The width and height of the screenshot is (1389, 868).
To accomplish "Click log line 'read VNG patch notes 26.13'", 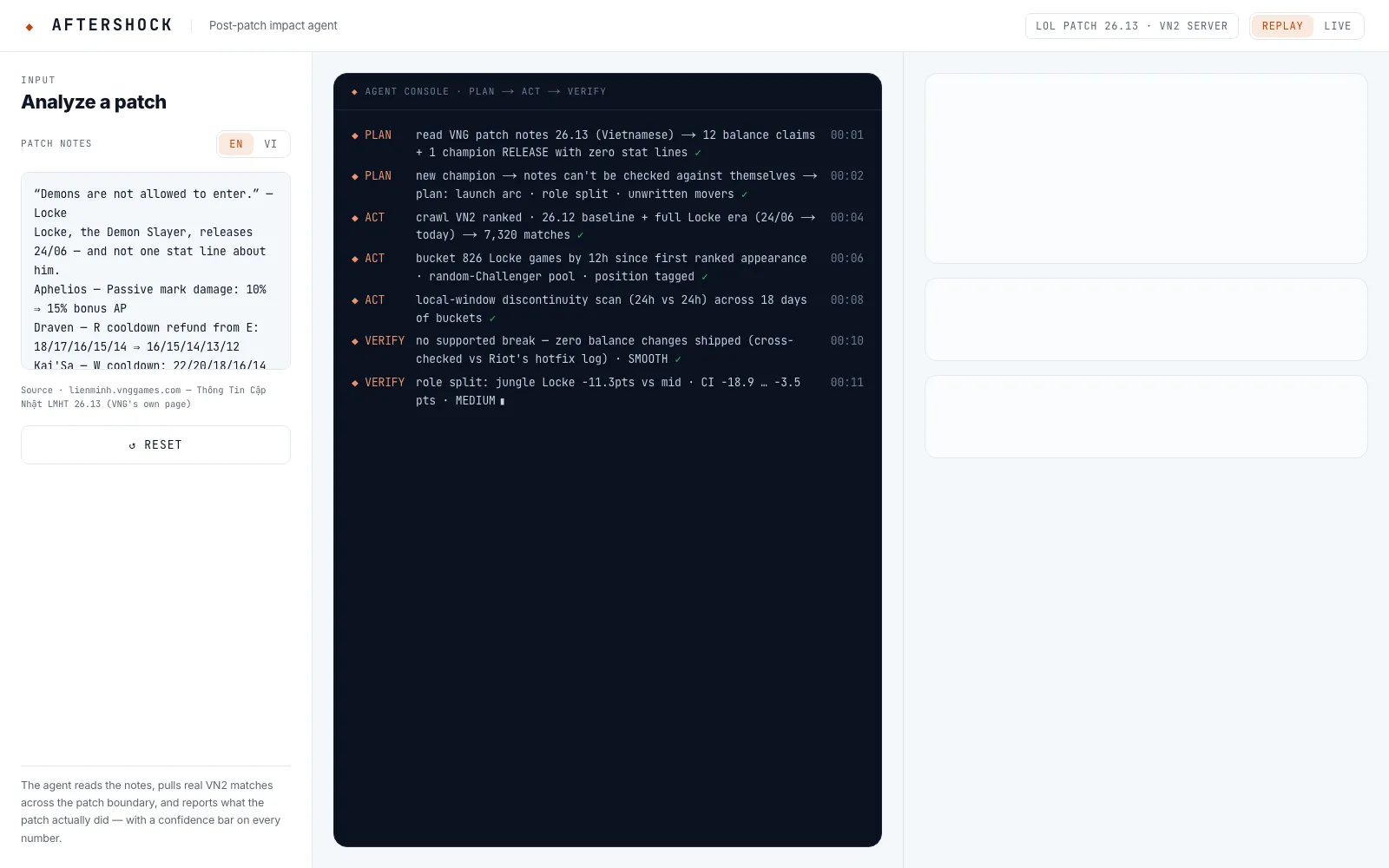I will coord(616,144).
